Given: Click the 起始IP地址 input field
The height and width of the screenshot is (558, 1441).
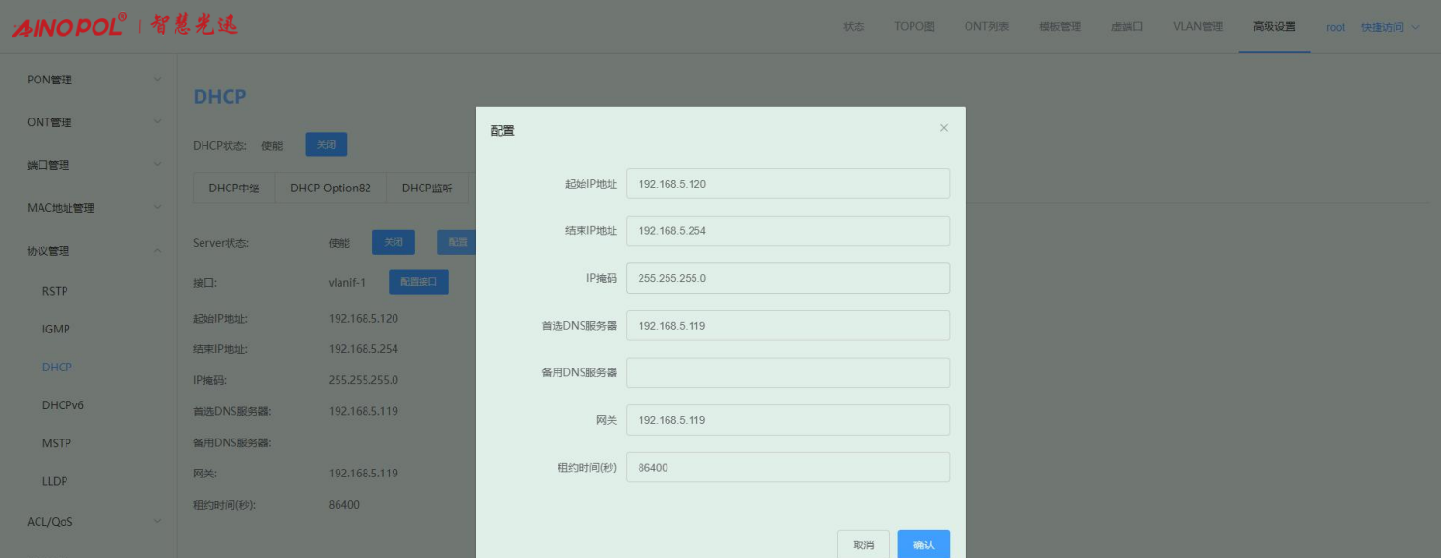Looking at the screenshot, I should [787, 184].
